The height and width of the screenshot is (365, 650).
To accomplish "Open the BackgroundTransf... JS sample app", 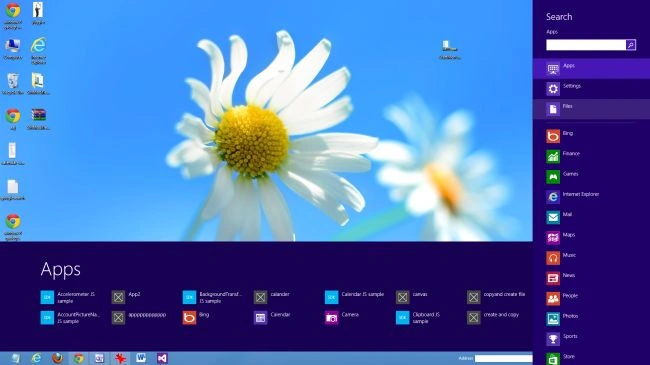I will (212, 297).
